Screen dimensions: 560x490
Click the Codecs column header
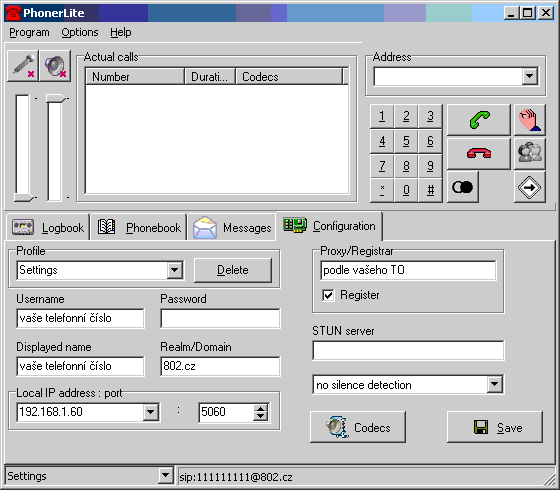289,76
